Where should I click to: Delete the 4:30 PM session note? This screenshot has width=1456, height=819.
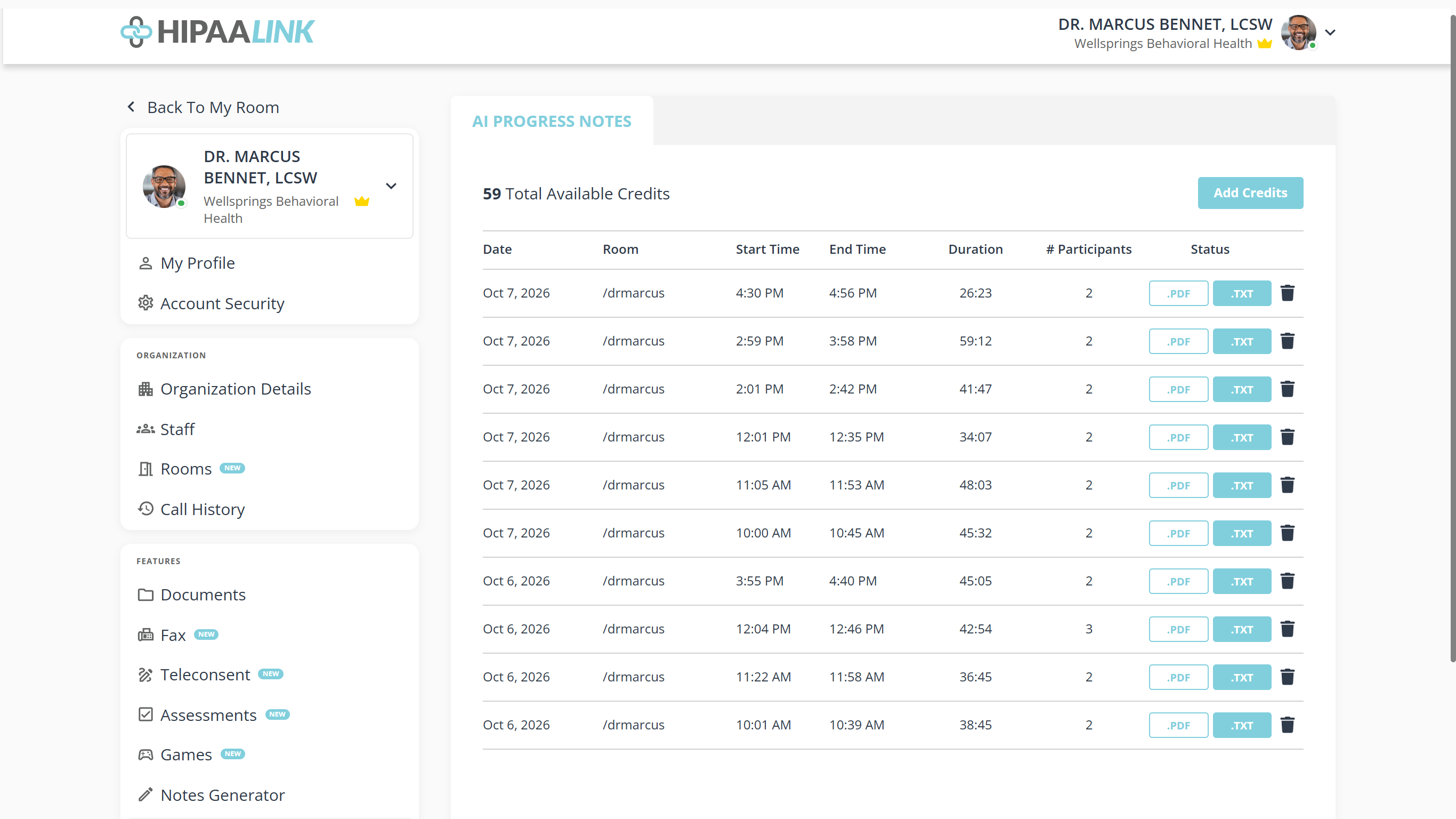click(1287, 293)
